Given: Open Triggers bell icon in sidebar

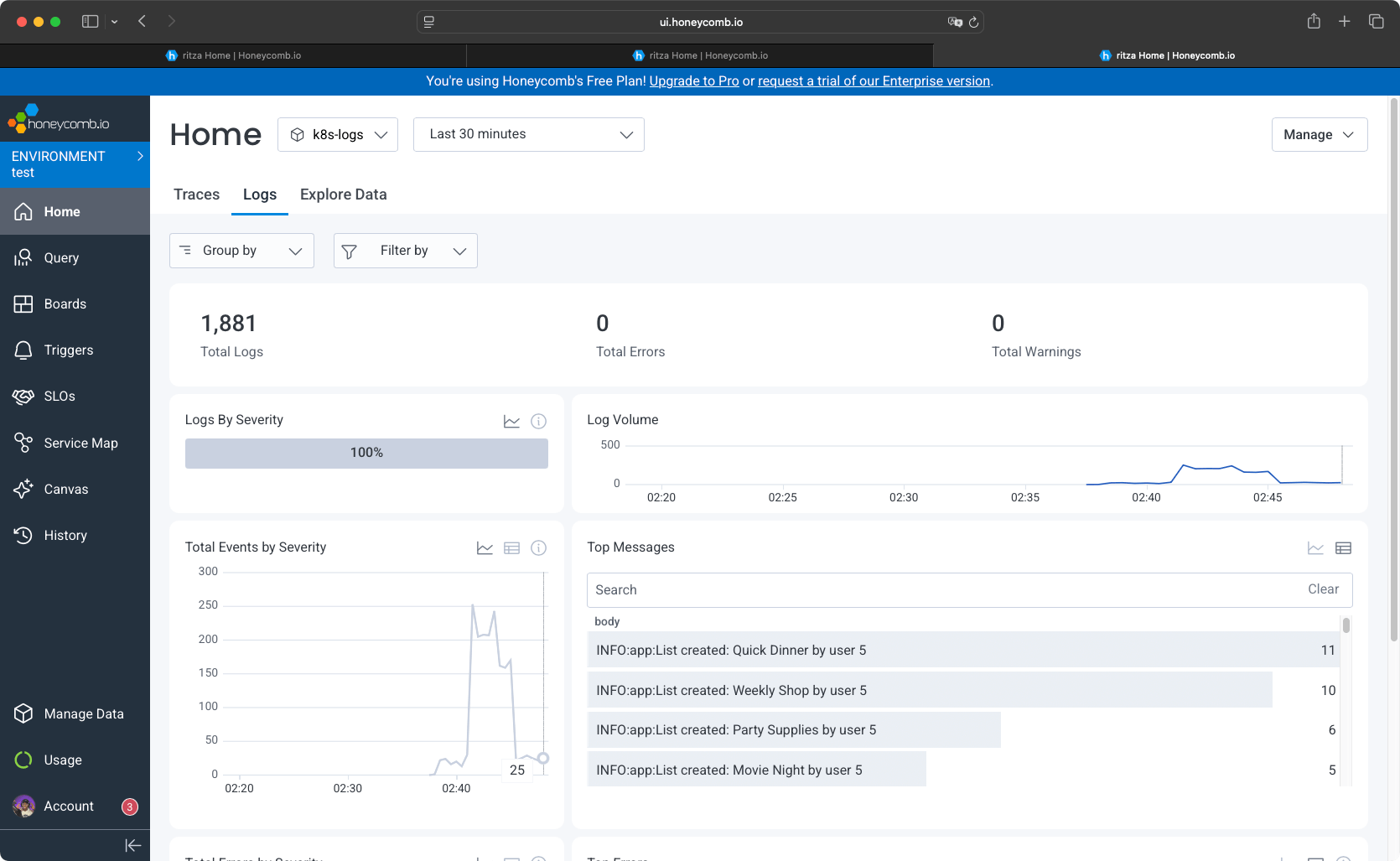Looking at the screenshot, I should pyautogui.click(x=23, y=350).
